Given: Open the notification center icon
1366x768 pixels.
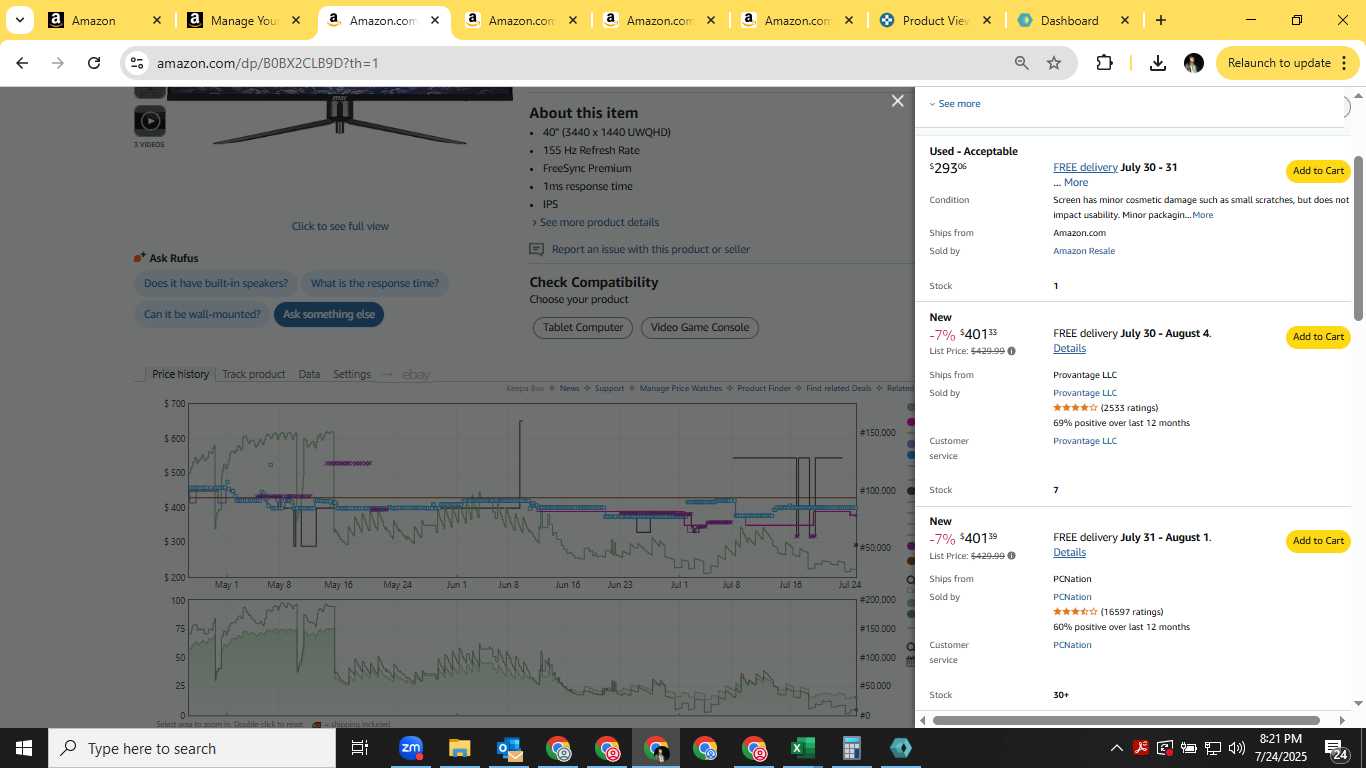Looking at the screenshot, I should pyautogui.click(x=1335, y=748).
